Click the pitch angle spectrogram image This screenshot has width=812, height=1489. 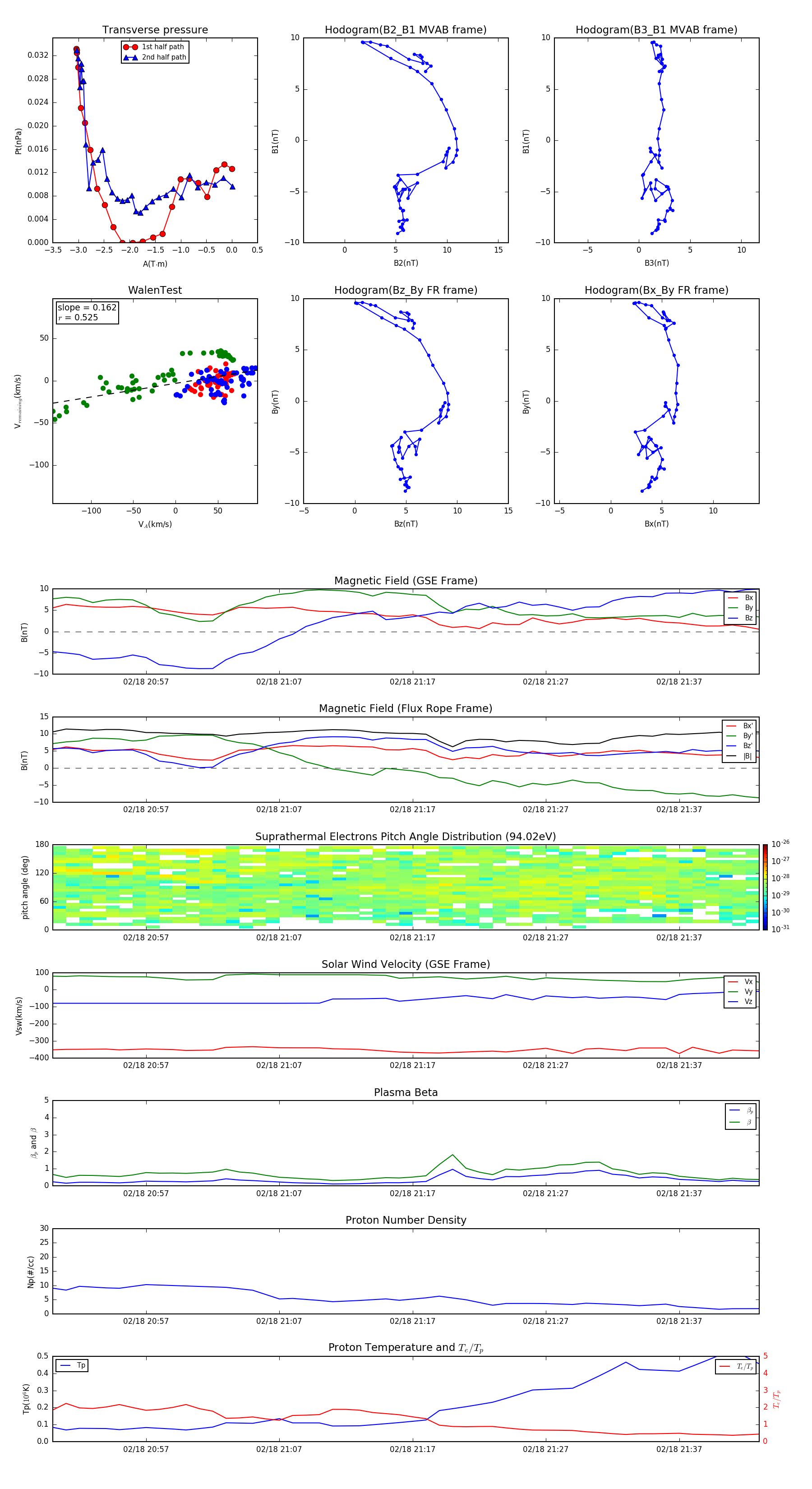click(406, 887)
